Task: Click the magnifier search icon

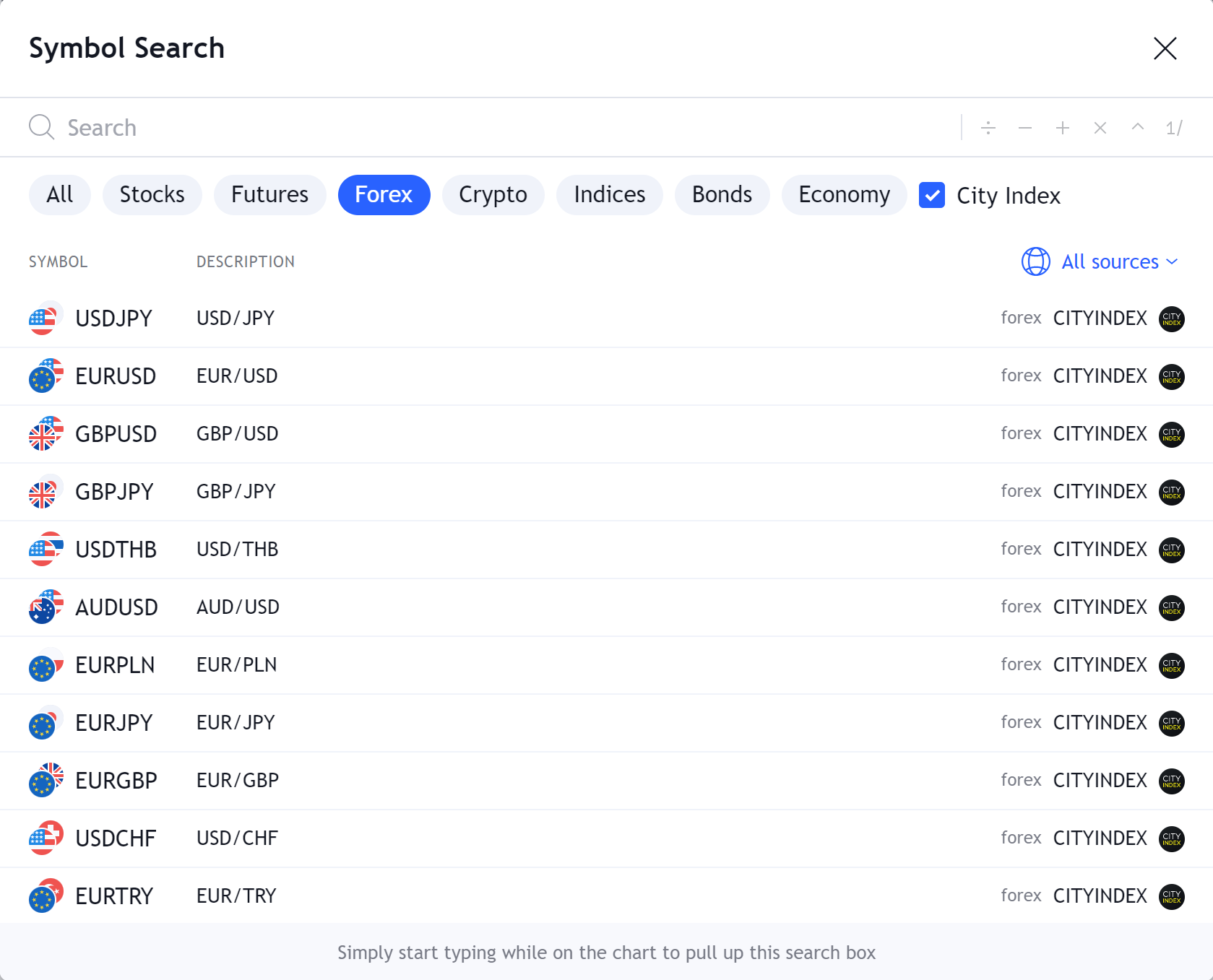Action: pyautogui.click(x=42, y=127)
